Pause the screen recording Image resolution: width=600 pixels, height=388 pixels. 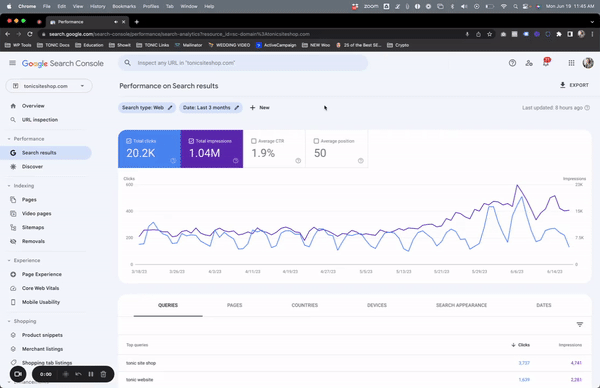coord(91,374)
